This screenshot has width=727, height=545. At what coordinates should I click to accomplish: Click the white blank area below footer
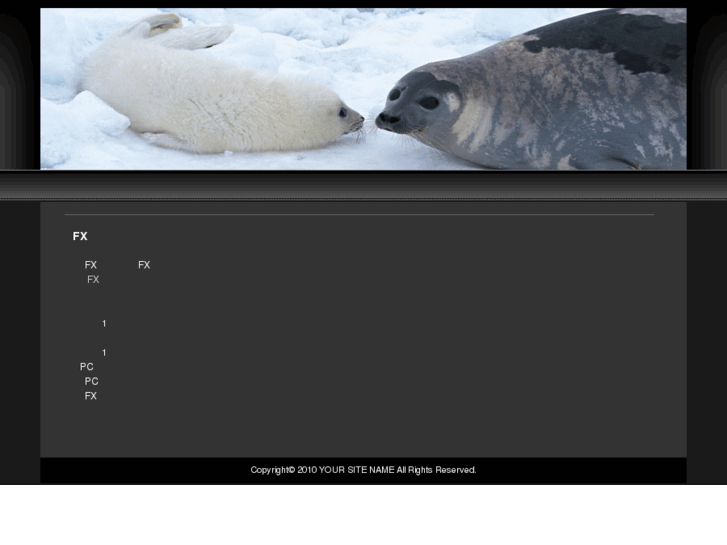coord(364,515)
